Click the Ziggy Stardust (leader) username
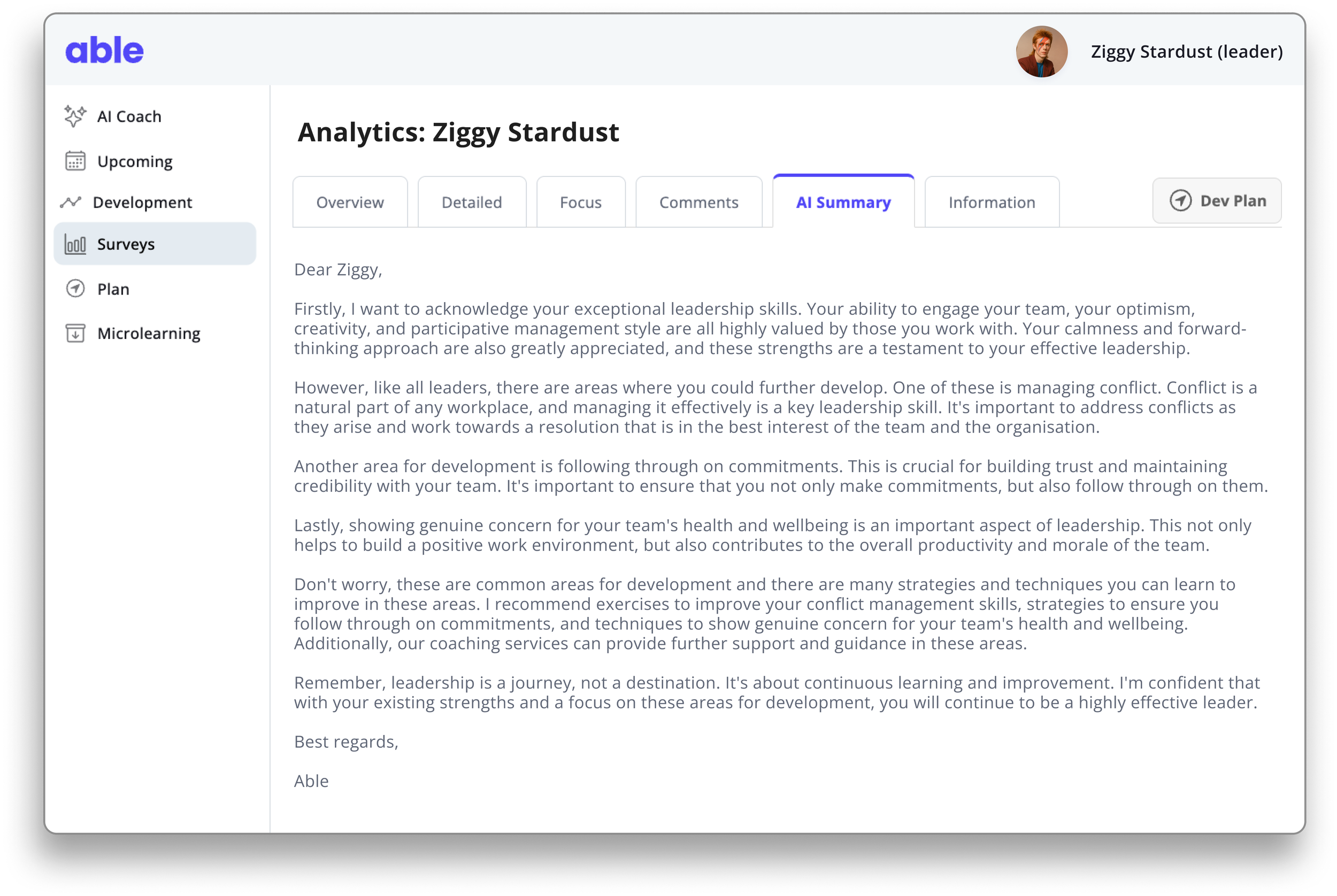 (x=1187, y=51)
